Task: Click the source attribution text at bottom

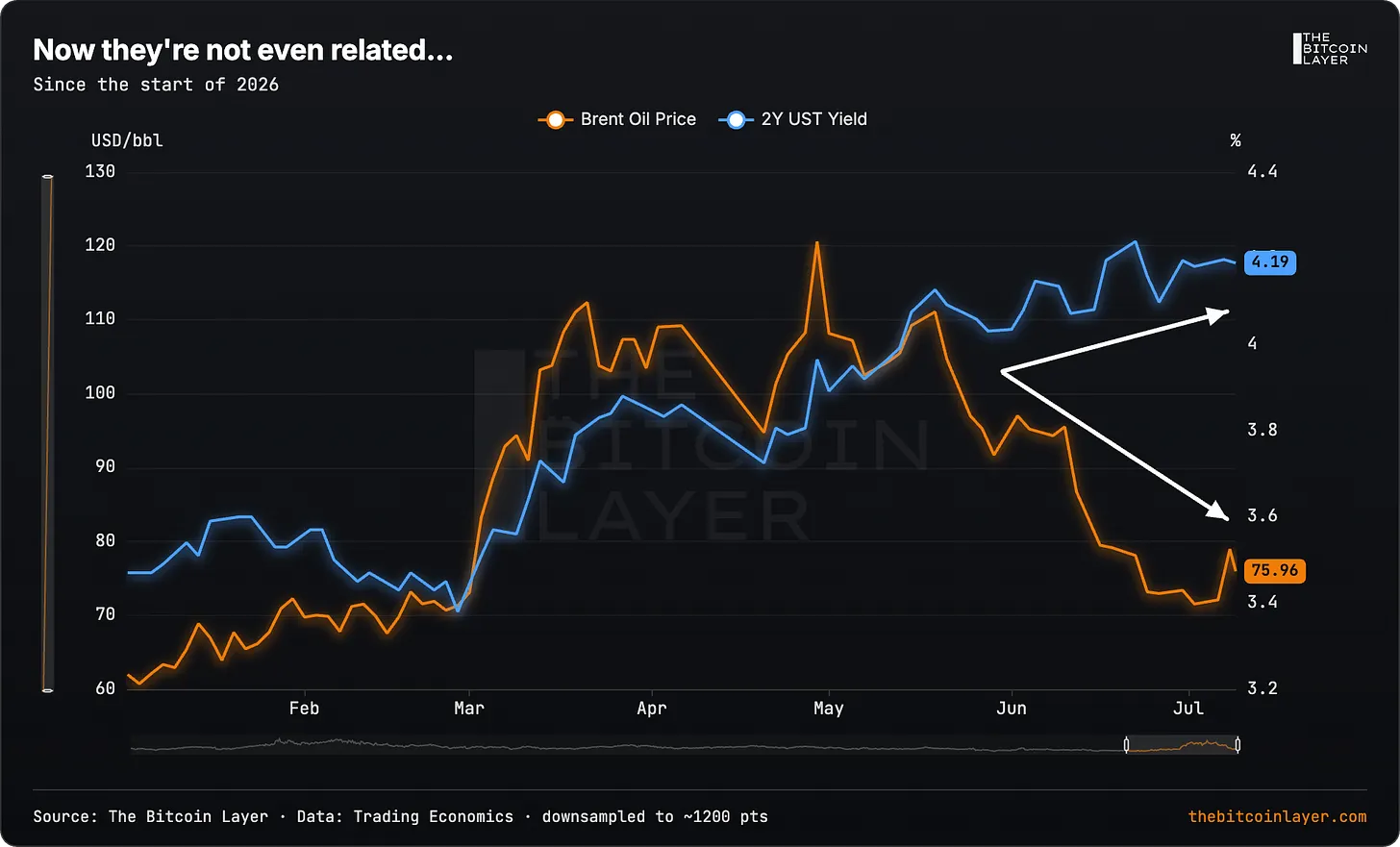Action: tap(400, 816)
